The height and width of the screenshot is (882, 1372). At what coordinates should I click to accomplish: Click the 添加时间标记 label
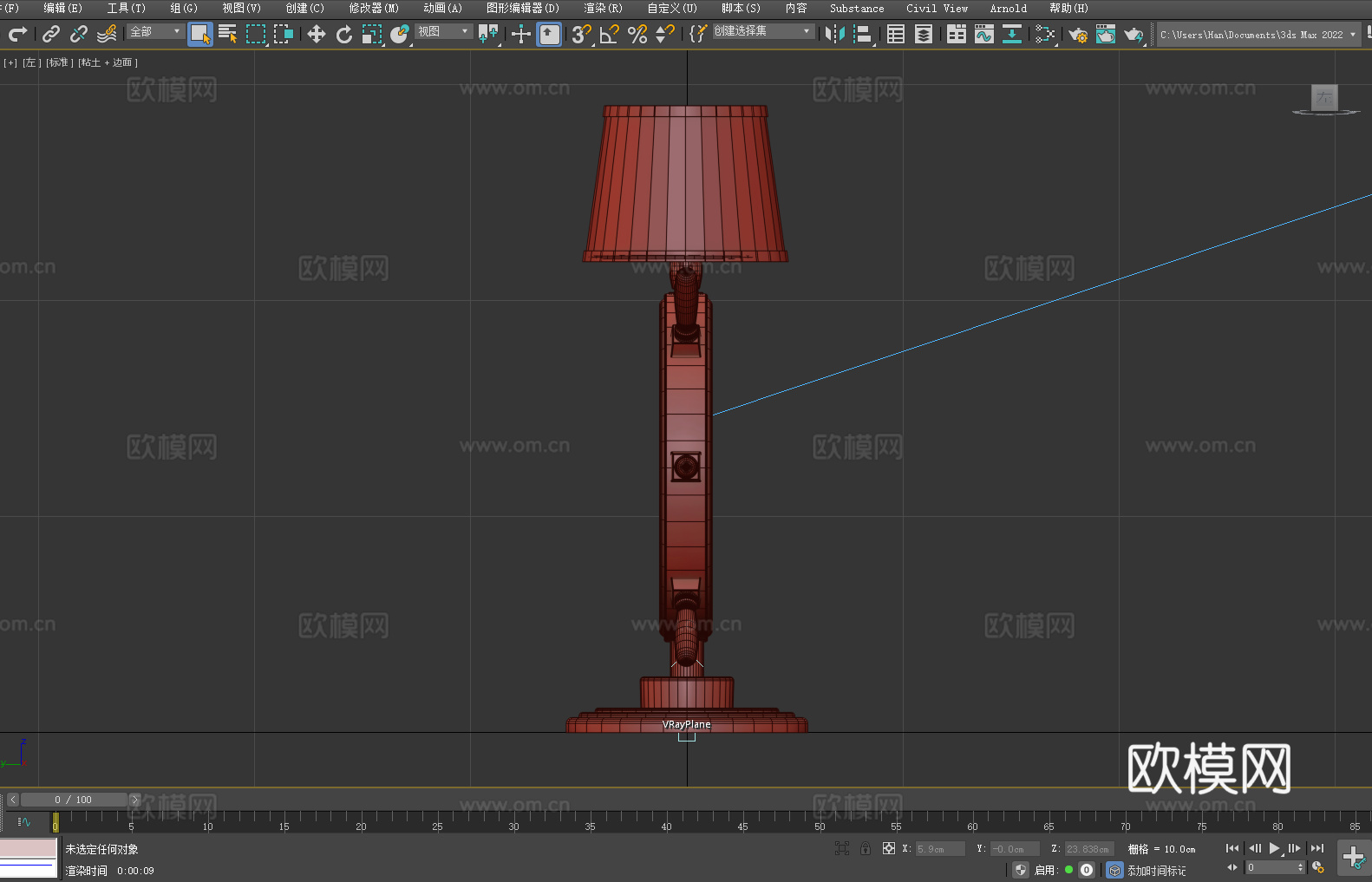[1156, 870]
